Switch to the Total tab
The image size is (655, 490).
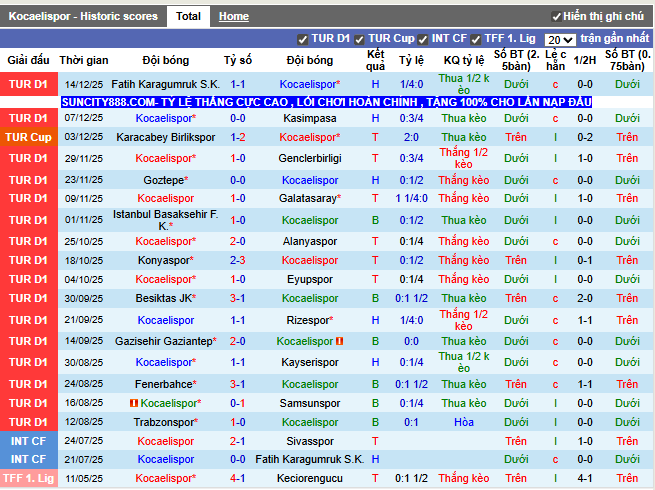(188, 16)
